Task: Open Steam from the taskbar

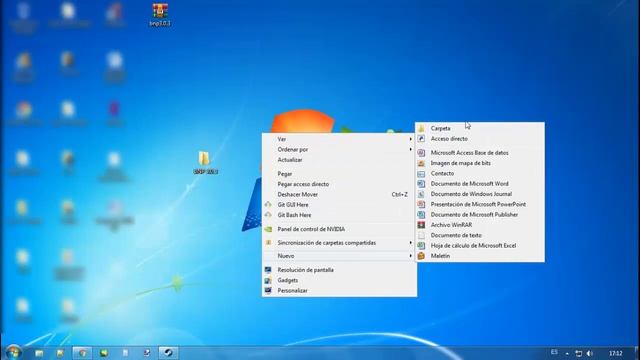Action: (168, 353)
